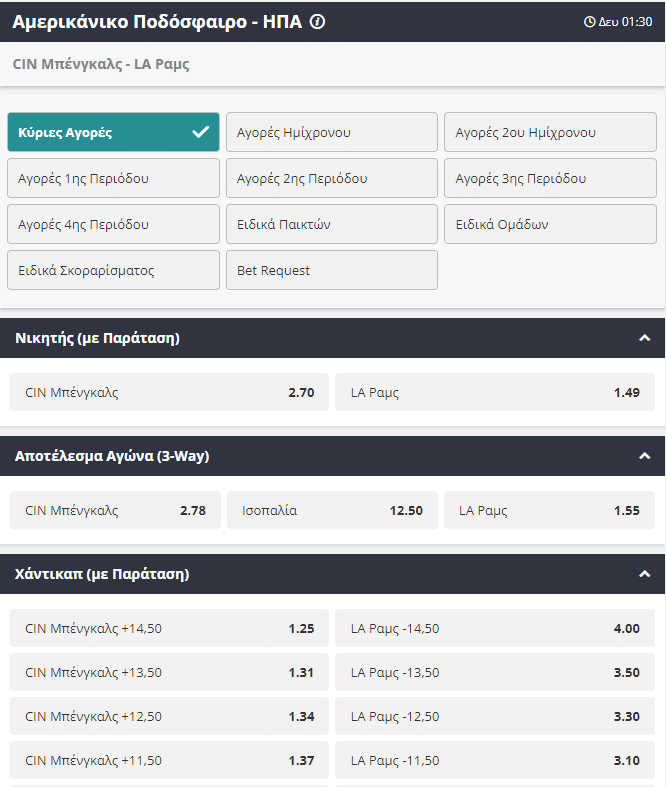Open the Αγορές Ημίχρονου tab
666x787 pixels.
click(x=331, y=132)
